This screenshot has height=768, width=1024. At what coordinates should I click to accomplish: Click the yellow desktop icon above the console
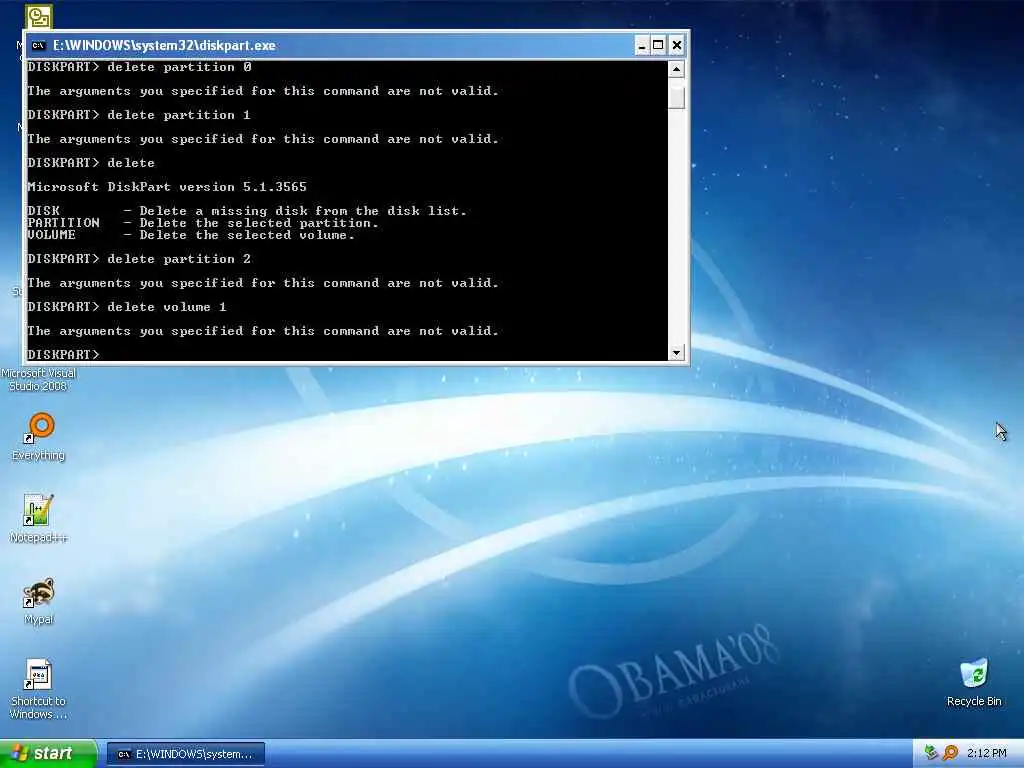39,16
